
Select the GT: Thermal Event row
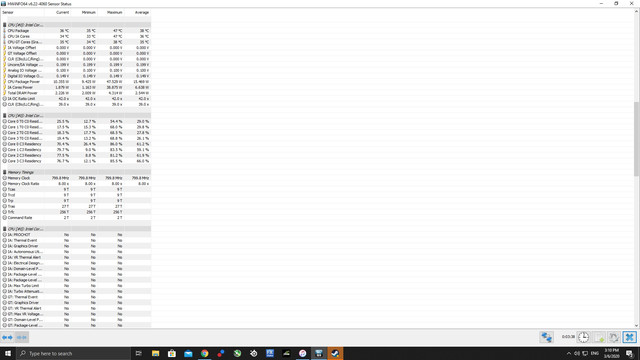coord(76,297)
